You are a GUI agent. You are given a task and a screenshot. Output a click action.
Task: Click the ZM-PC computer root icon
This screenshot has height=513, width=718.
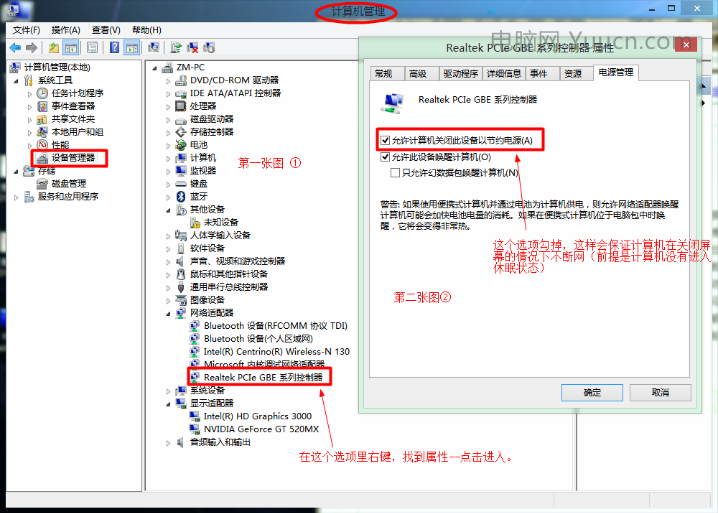click(168, 67)
